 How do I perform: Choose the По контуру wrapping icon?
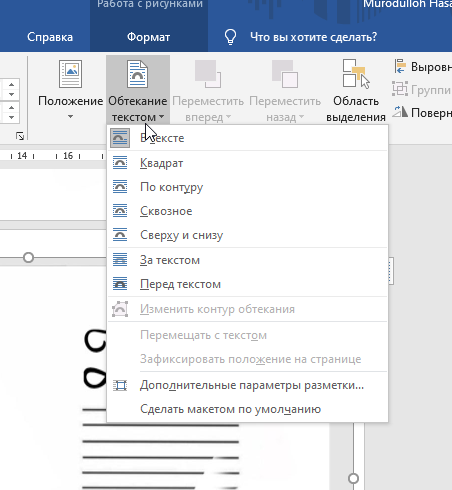[120, 187]
